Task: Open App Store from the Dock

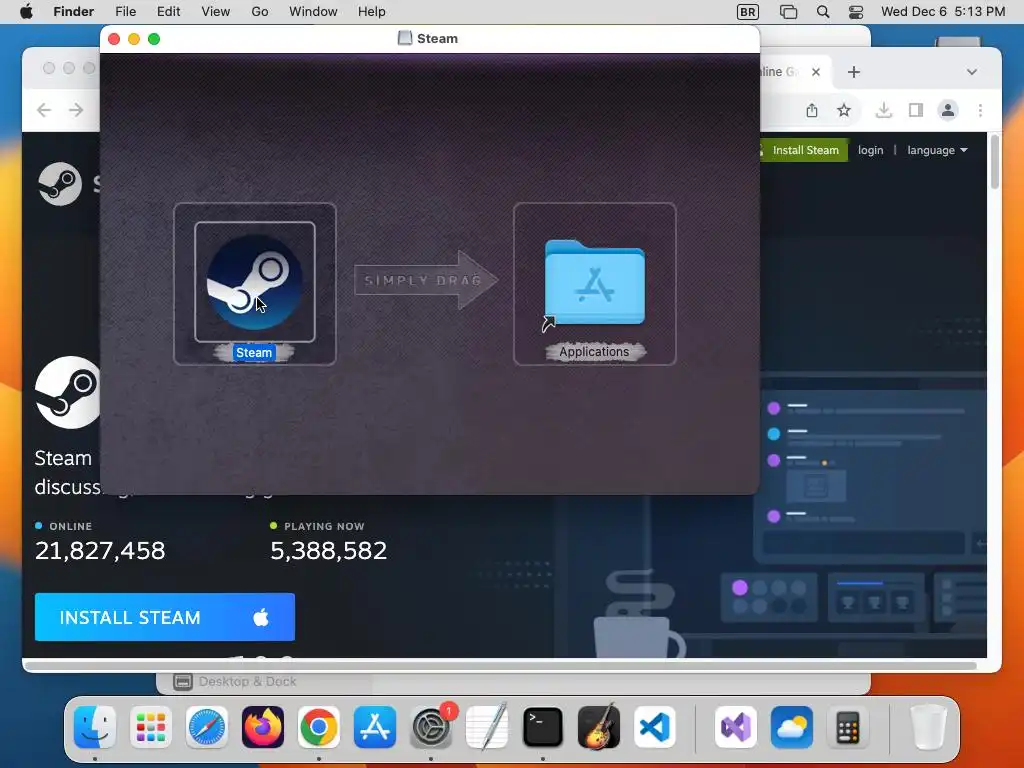Action: point(375,727)
